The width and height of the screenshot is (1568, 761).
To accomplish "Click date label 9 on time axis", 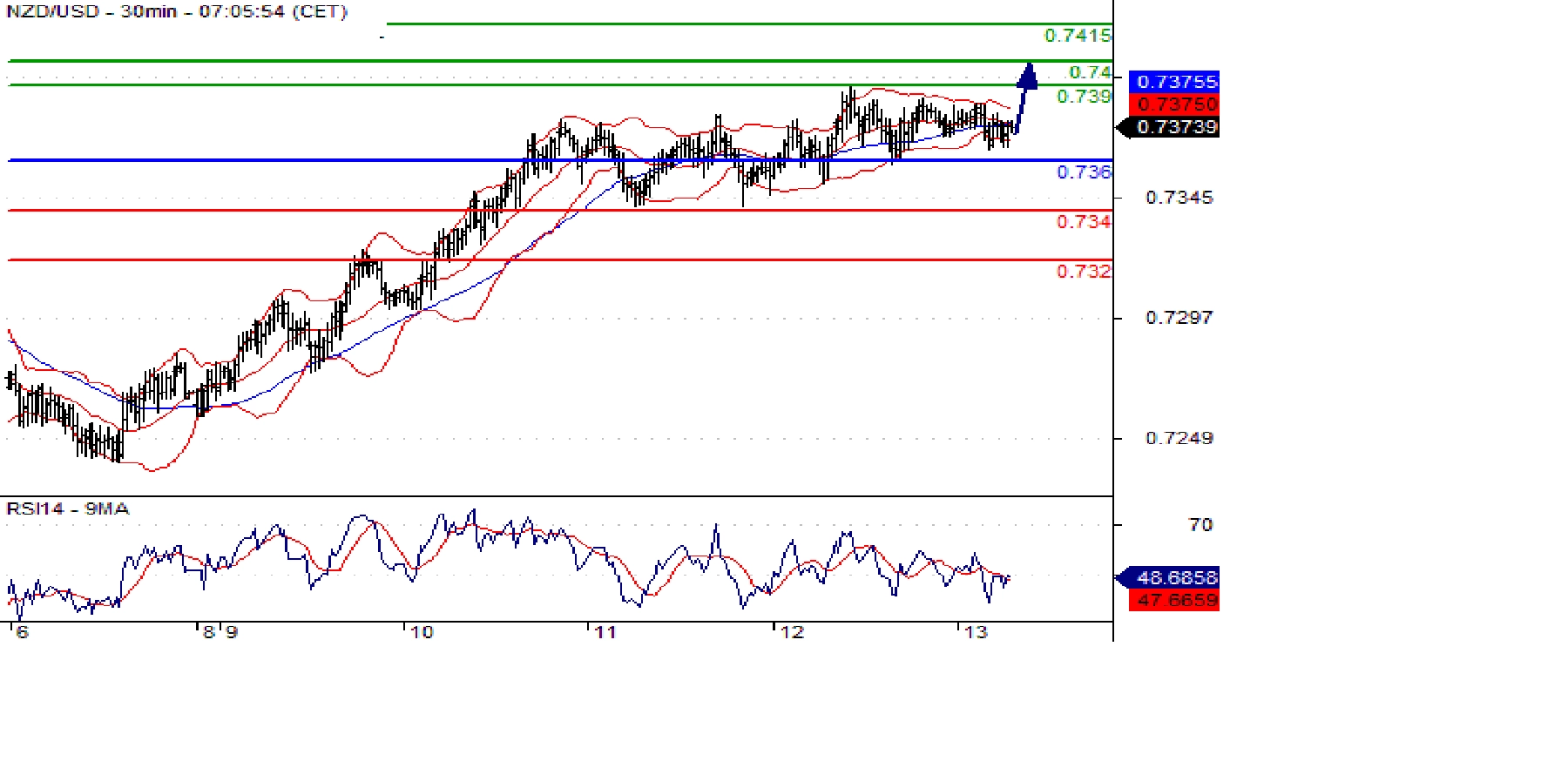I will pyautogui.click(x=231, y=633).
